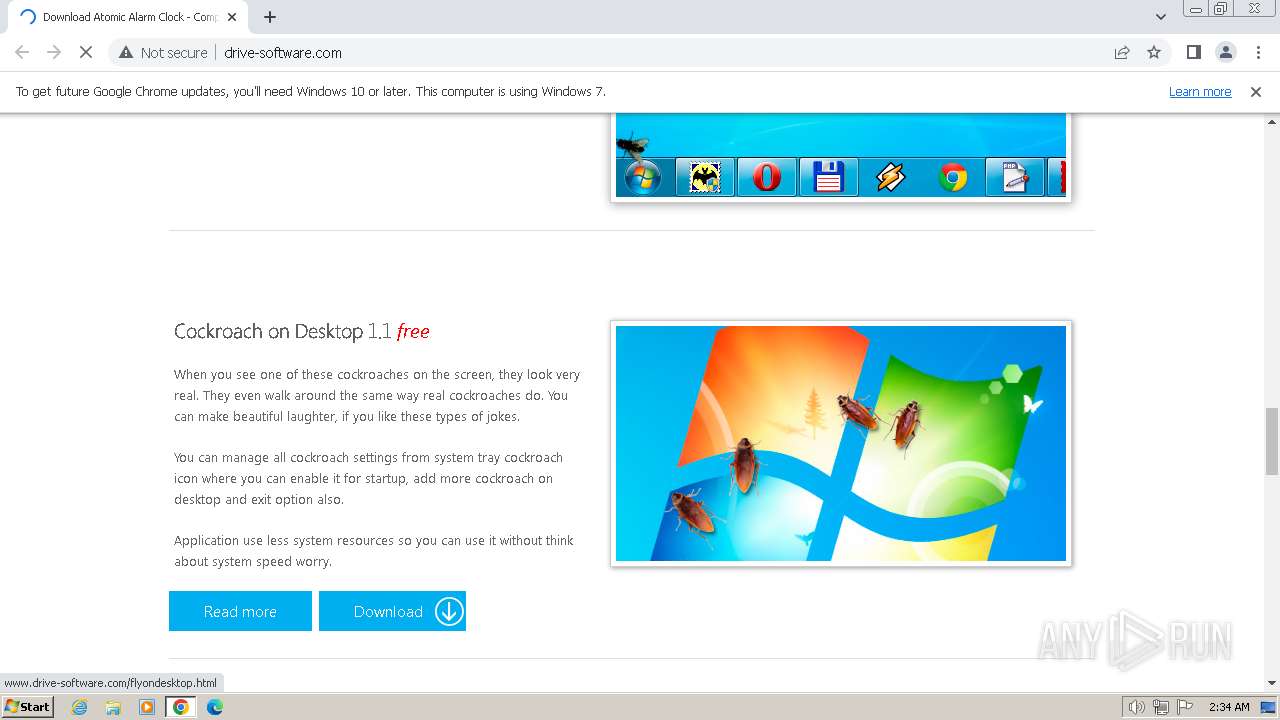
Task: Go back to previous page
Action: (22, 53)
